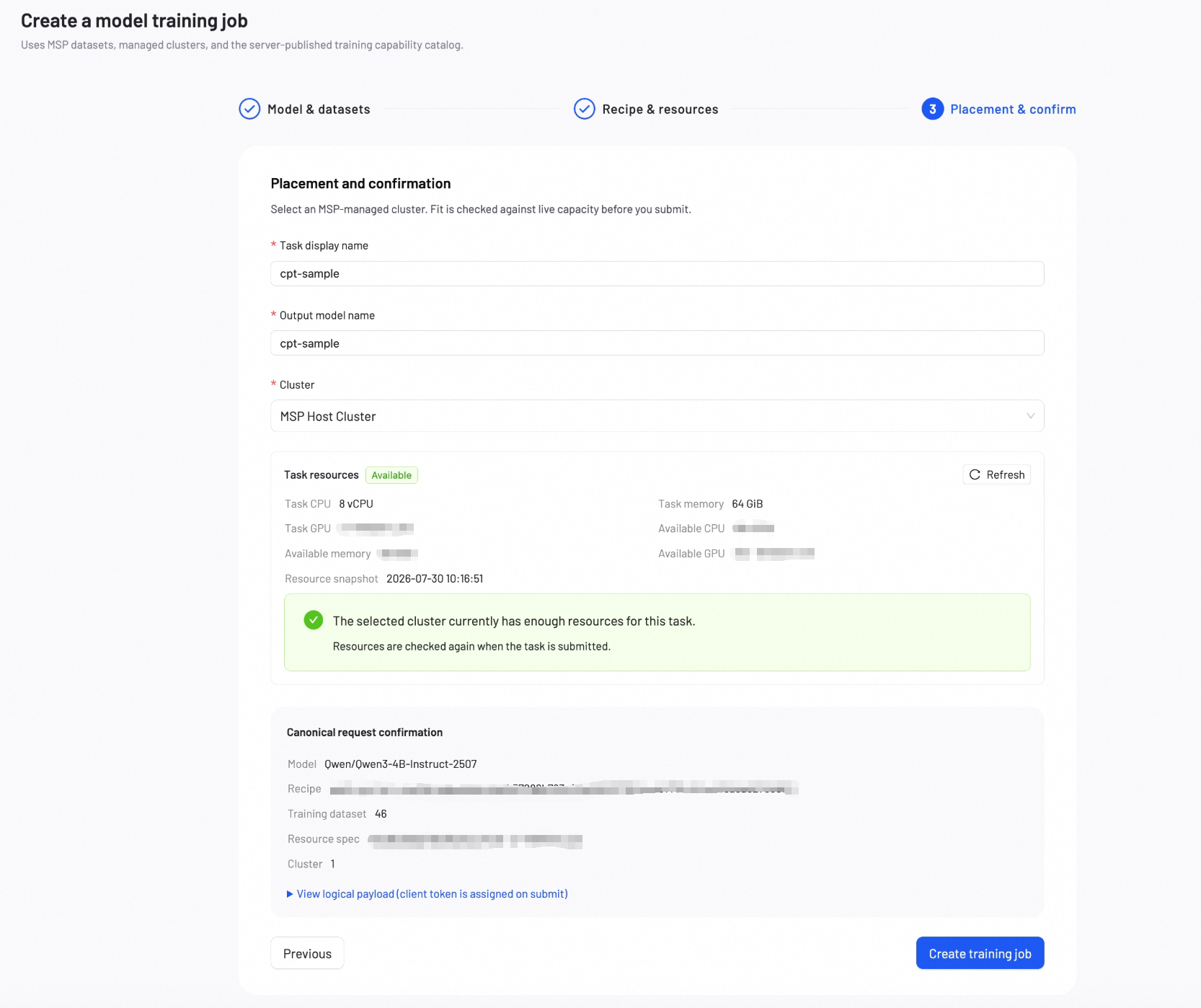Click the green success check icon
Image resolution: width=1201 pixels, height=1008 pixels.
tap(314, 620)
